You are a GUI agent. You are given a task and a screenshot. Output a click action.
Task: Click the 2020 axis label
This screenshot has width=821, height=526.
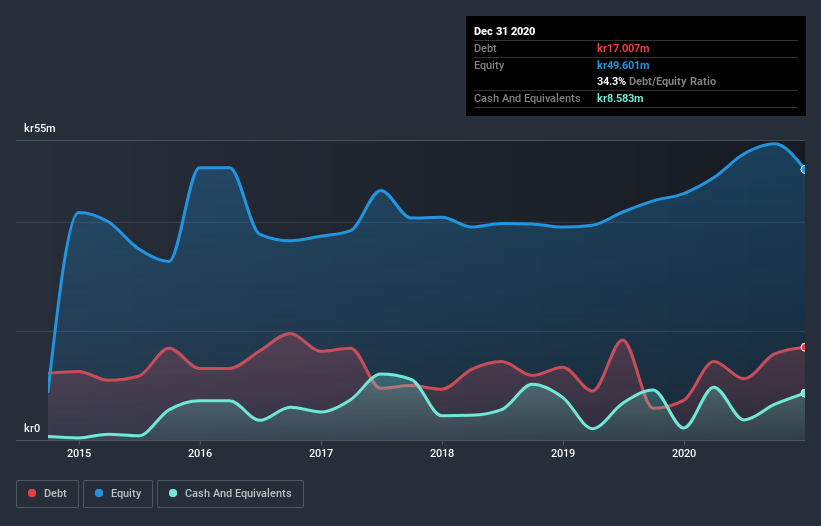[x=684, y=453]
